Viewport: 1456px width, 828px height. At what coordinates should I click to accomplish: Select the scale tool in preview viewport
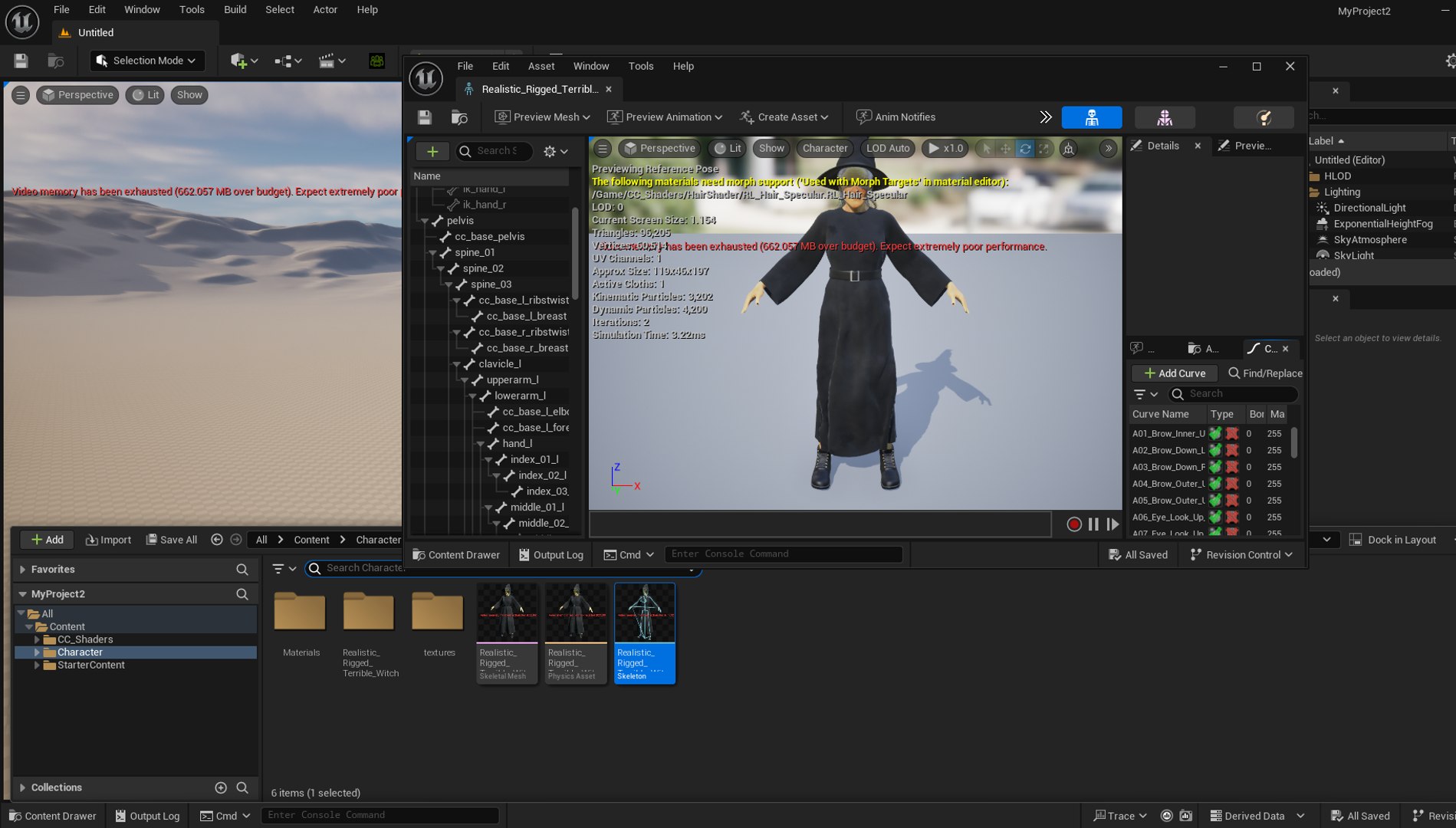point(1044,149)
